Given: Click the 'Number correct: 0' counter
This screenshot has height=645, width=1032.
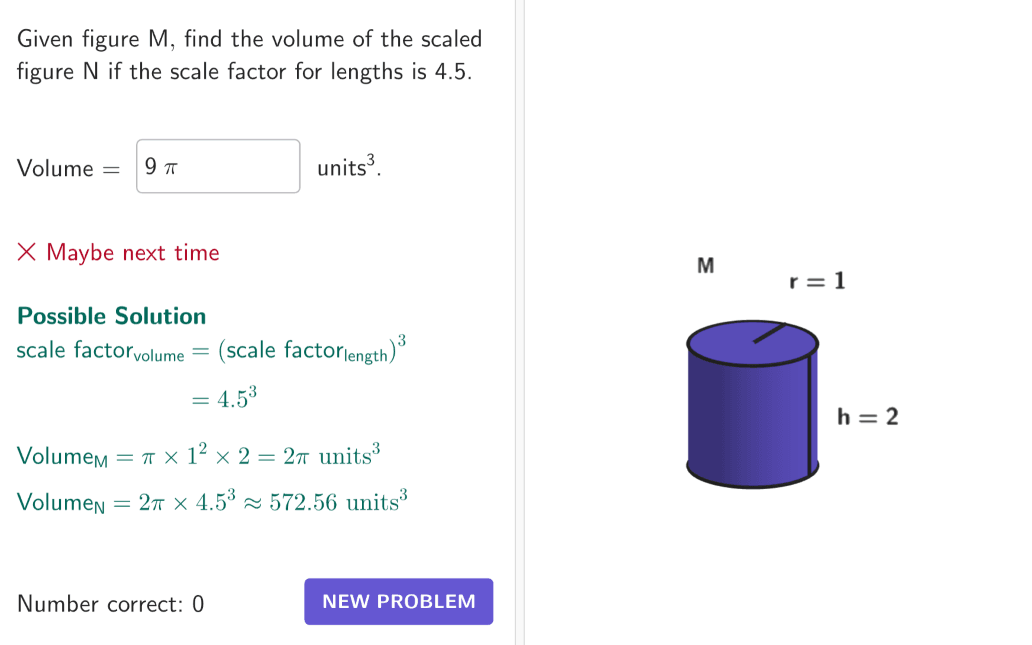Looking at the screenshot, I should (111, 604).
